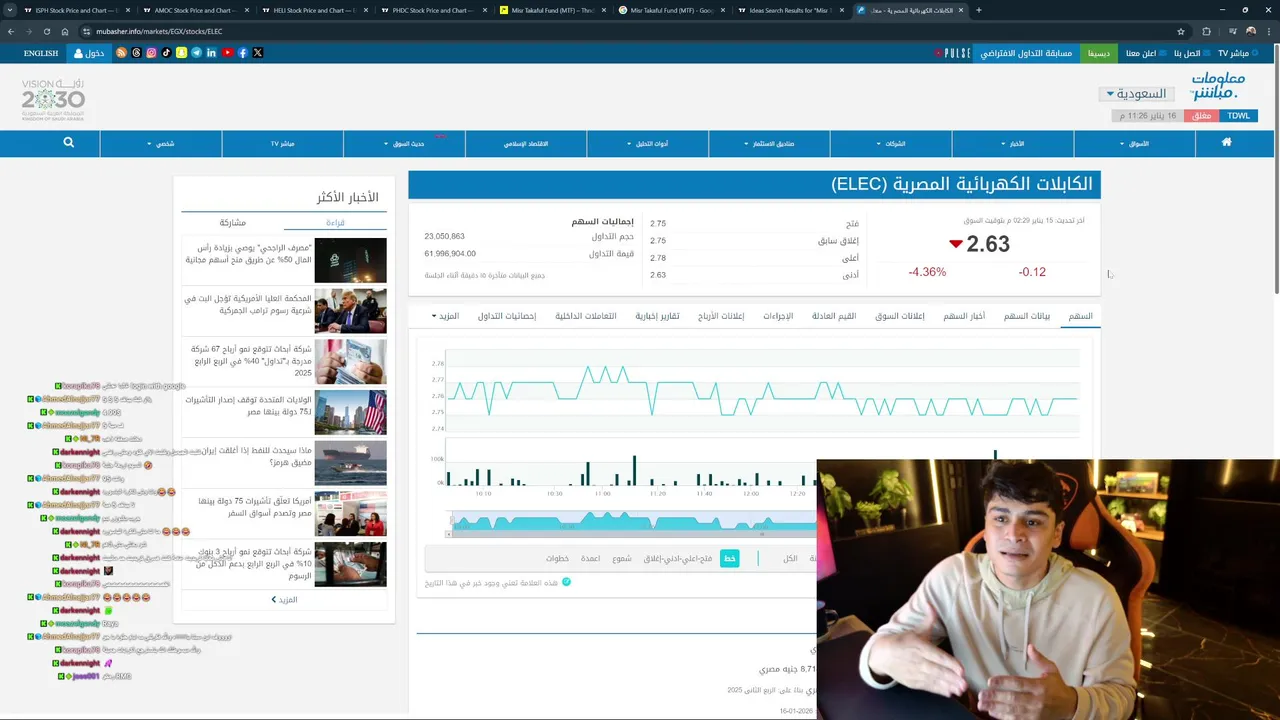Viewport: 1280px width, 720px height.
Task: Expand the 'صناديق الاستثمار' nav menu
Action: [769, 144]
